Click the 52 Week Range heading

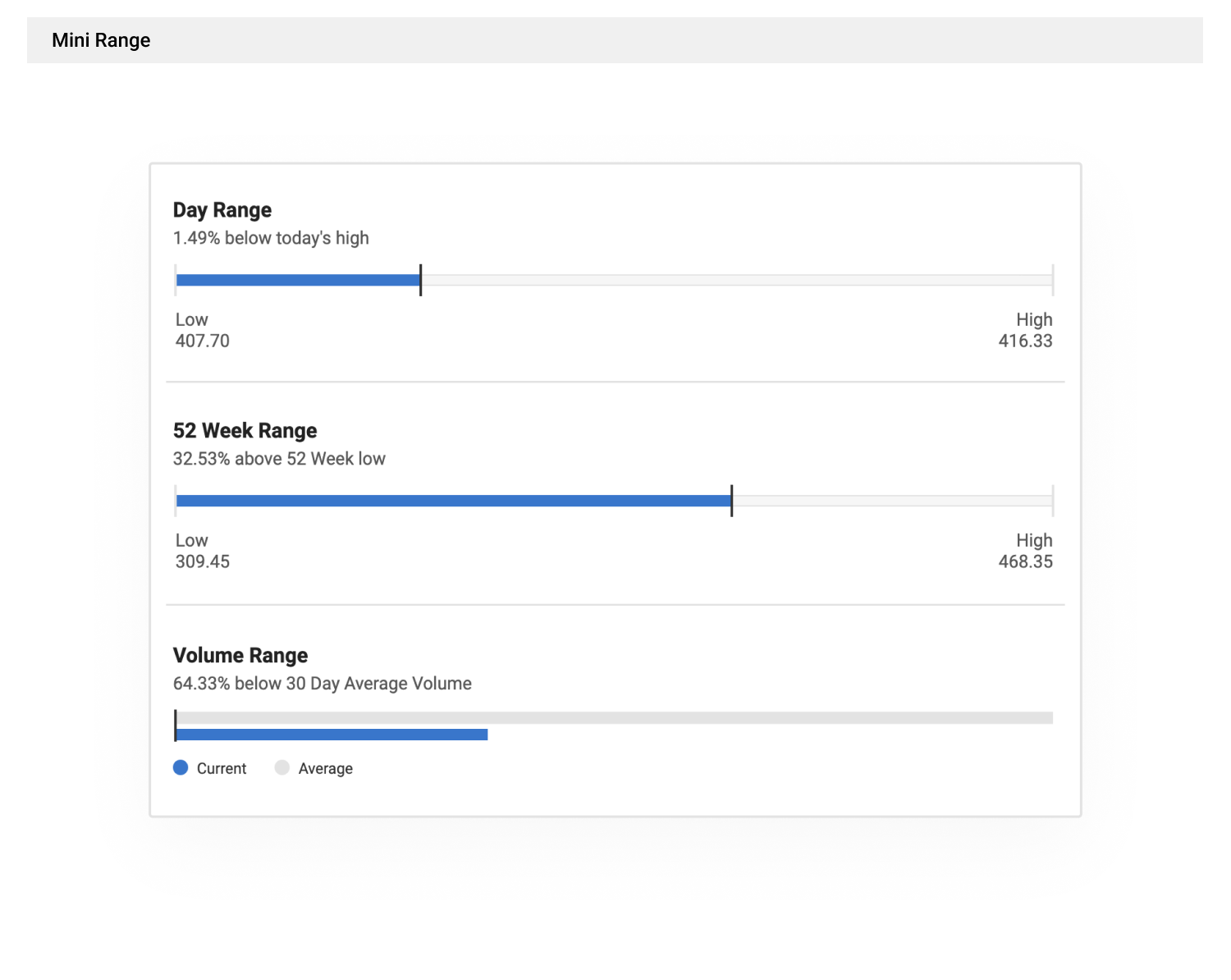click(245, 431)
